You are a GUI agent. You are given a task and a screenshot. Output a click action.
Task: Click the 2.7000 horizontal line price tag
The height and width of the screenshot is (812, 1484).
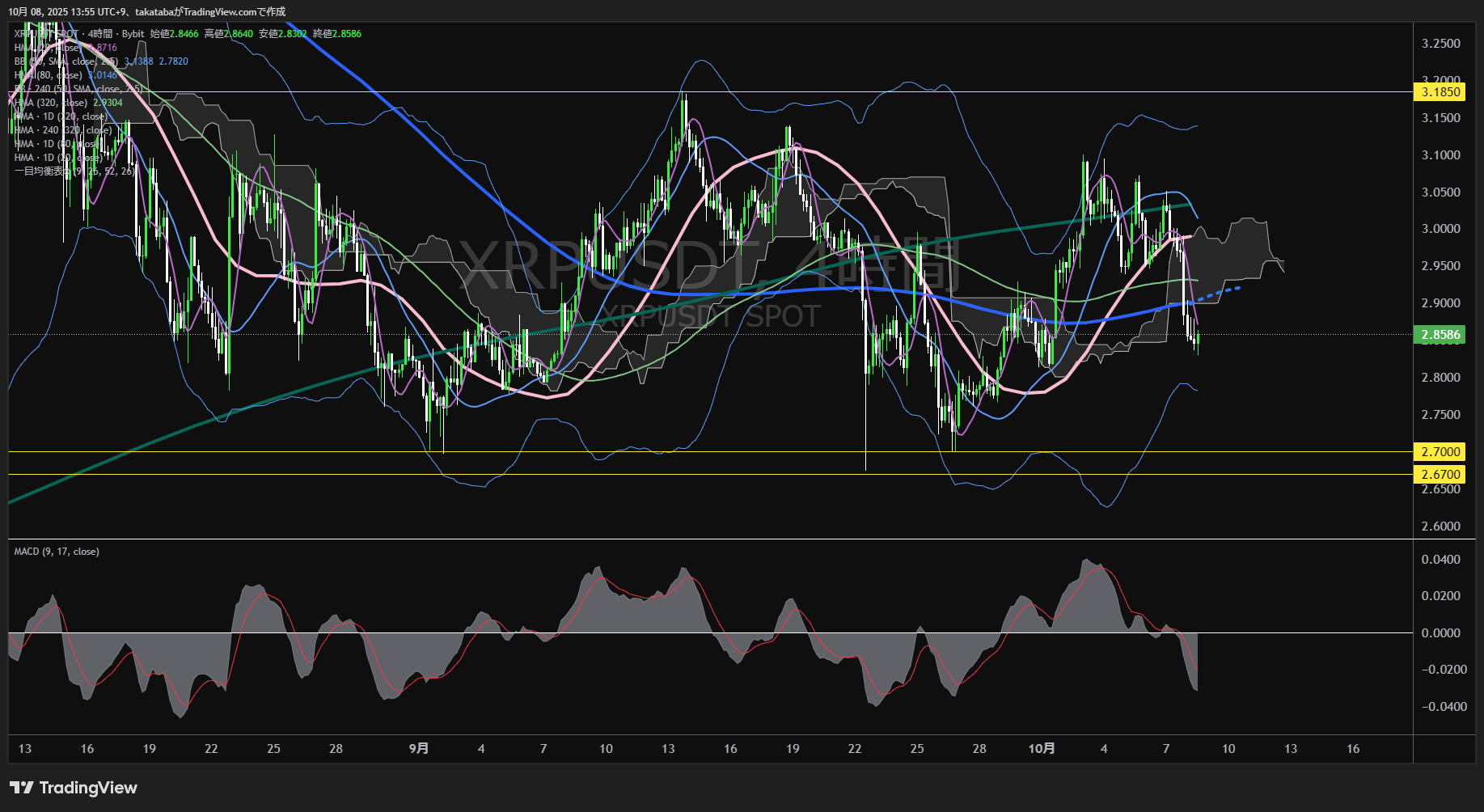pos(1440,451)
